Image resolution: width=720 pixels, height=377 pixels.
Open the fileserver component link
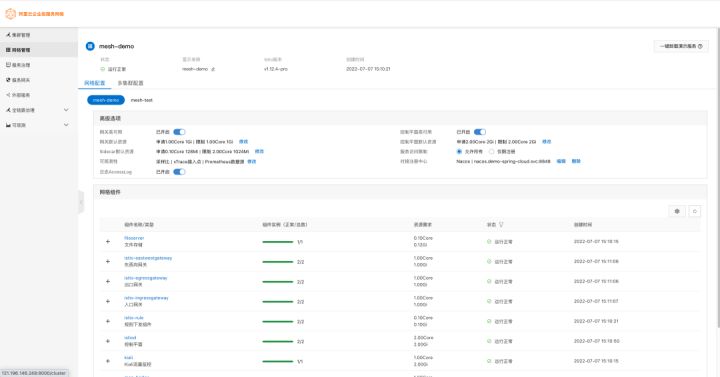pos(134,238)
